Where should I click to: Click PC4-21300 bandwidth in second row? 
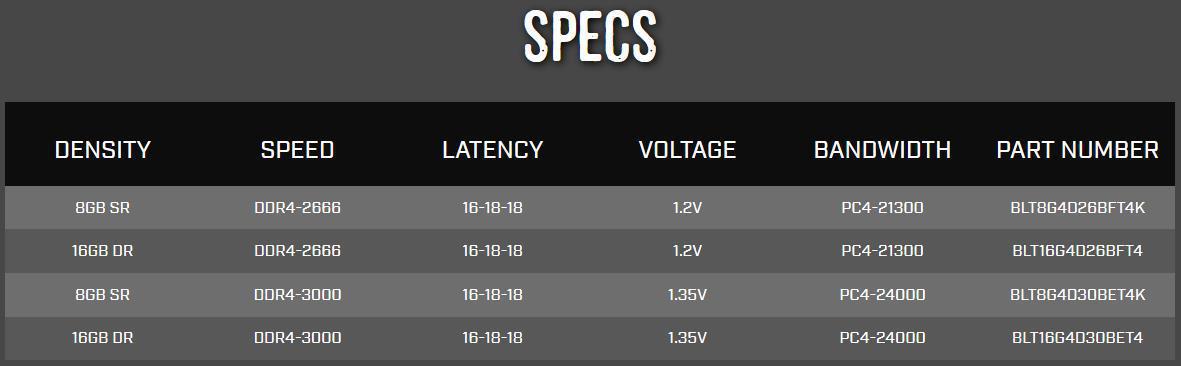click(x=882, y=251)
